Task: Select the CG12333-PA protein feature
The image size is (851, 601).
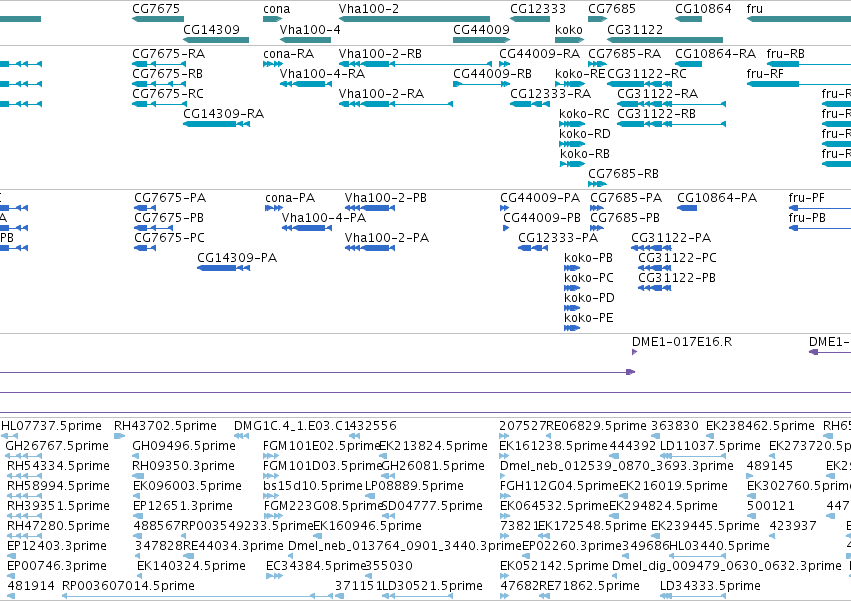Action: click(x=533, y=248)
